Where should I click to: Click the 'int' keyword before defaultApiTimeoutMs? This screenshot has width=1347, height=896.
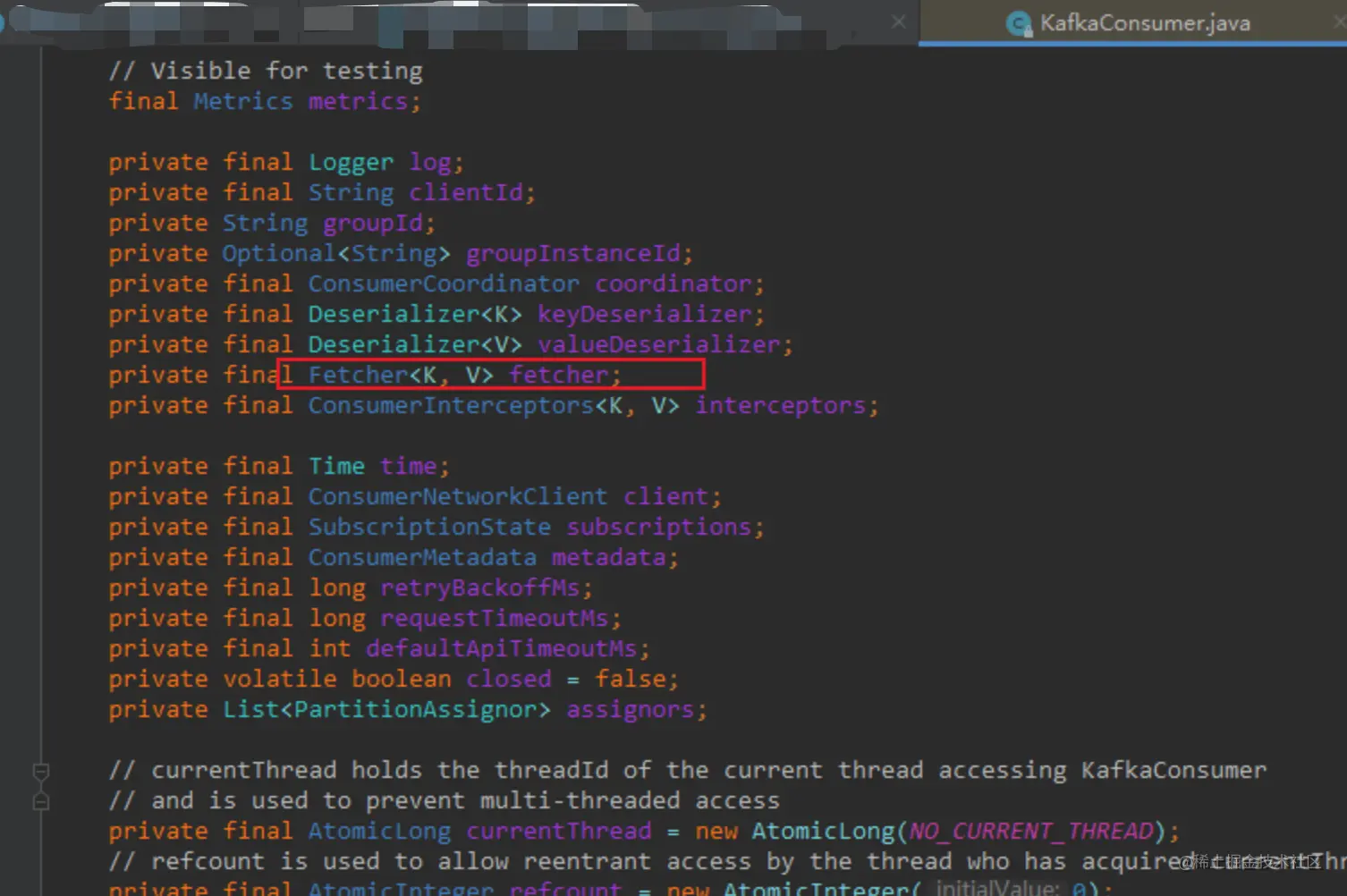coord(329,648)
